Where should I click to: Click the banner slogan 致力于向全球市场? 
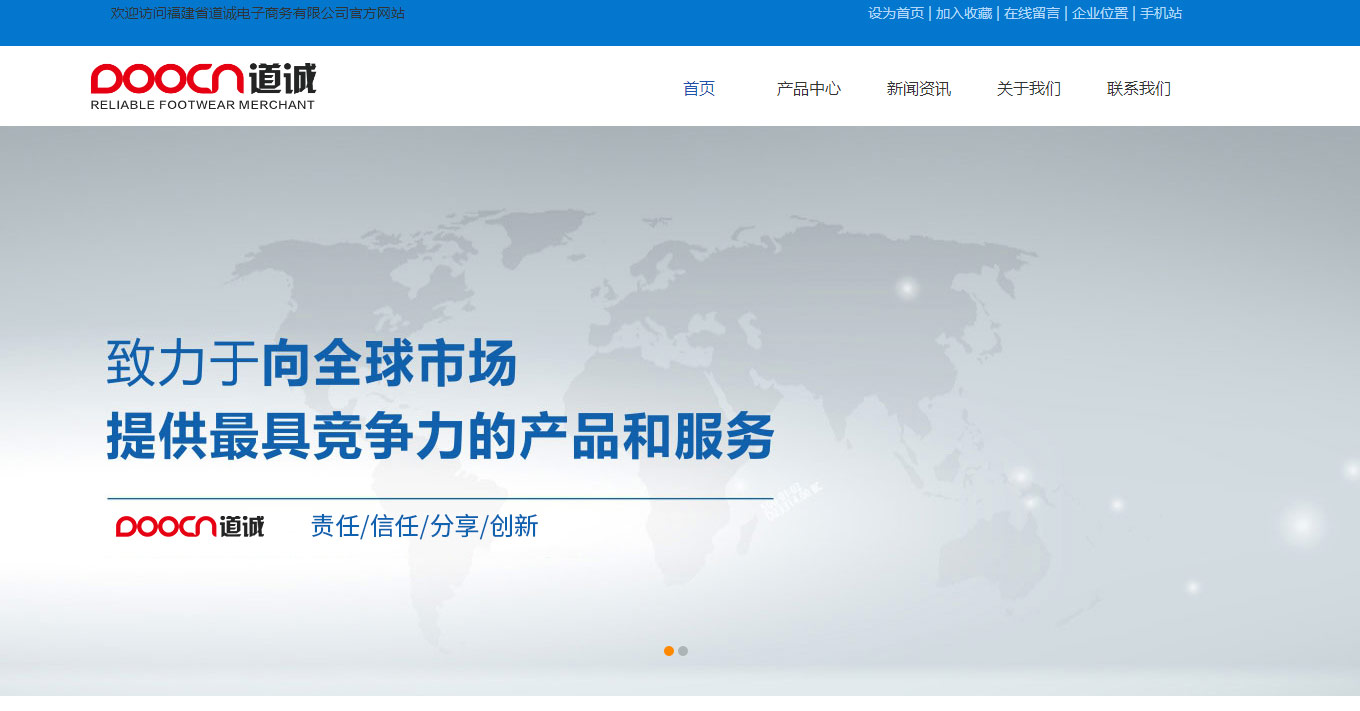click(312, 363)
